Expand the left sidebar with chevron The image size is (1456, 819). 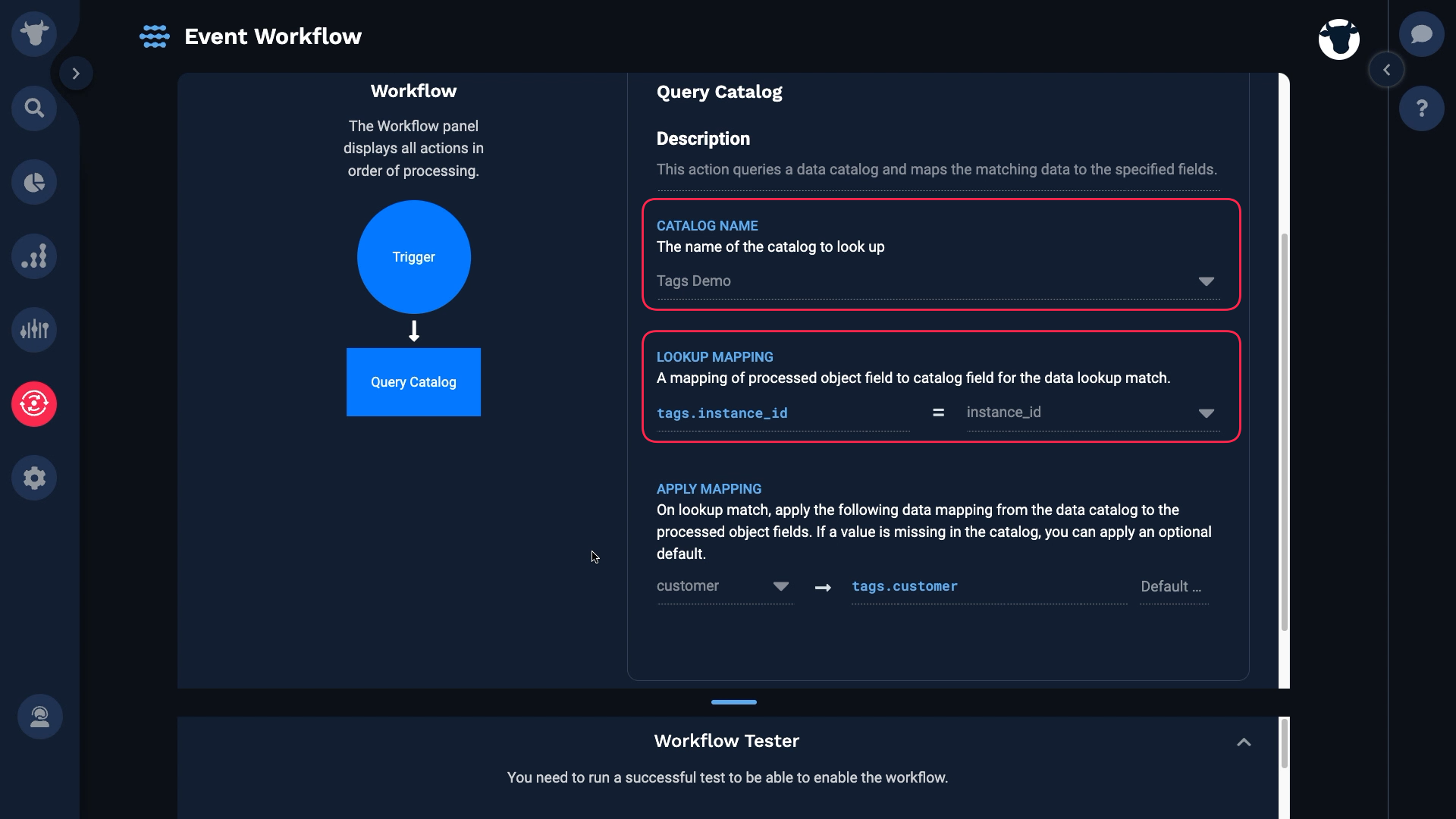(x=76, y=74)
